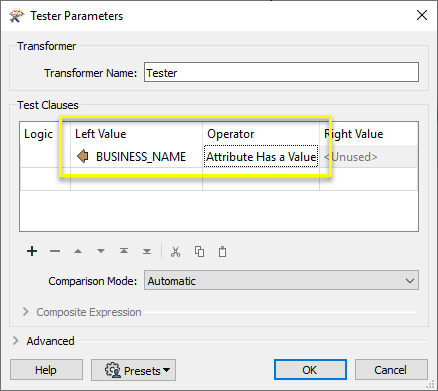Click the Transformer Name input field
This screenshot has height=391, width=438.
coord(281,72)
